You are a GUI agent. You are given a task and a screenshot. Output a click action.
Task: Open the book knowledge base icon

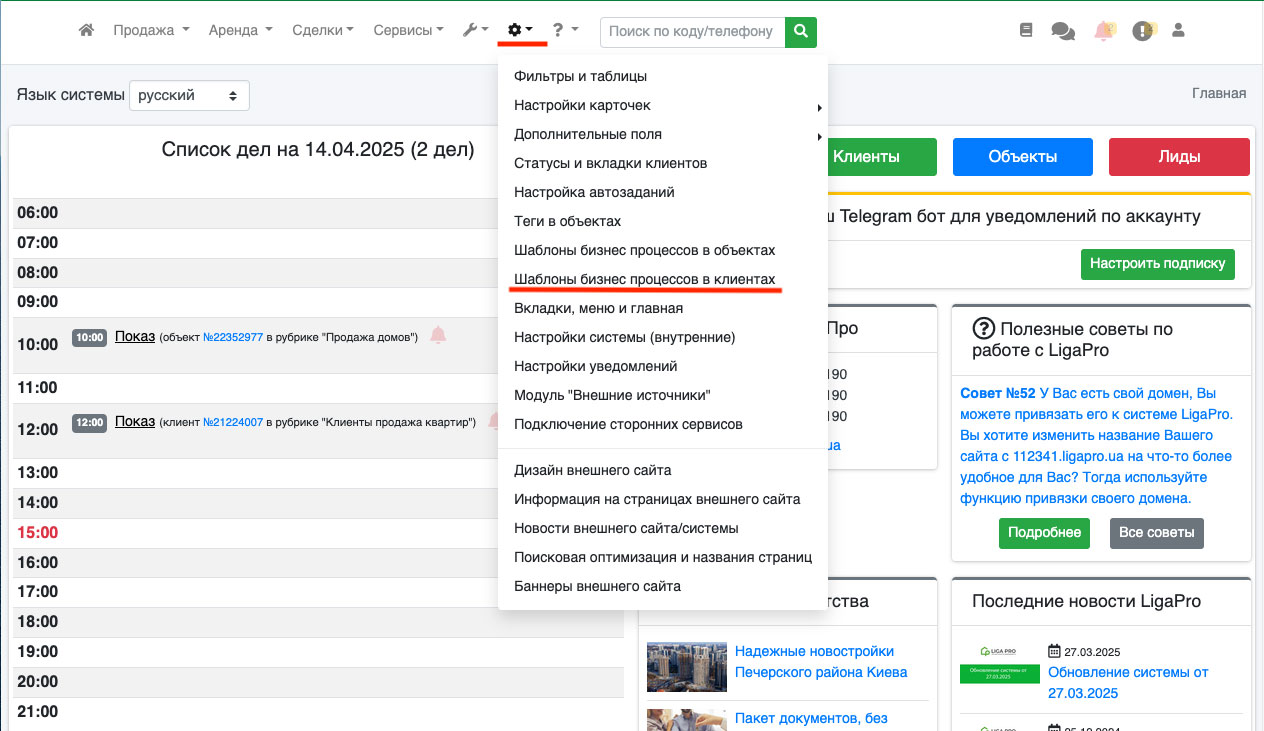pyautogui.click(x=1026, y=31)
